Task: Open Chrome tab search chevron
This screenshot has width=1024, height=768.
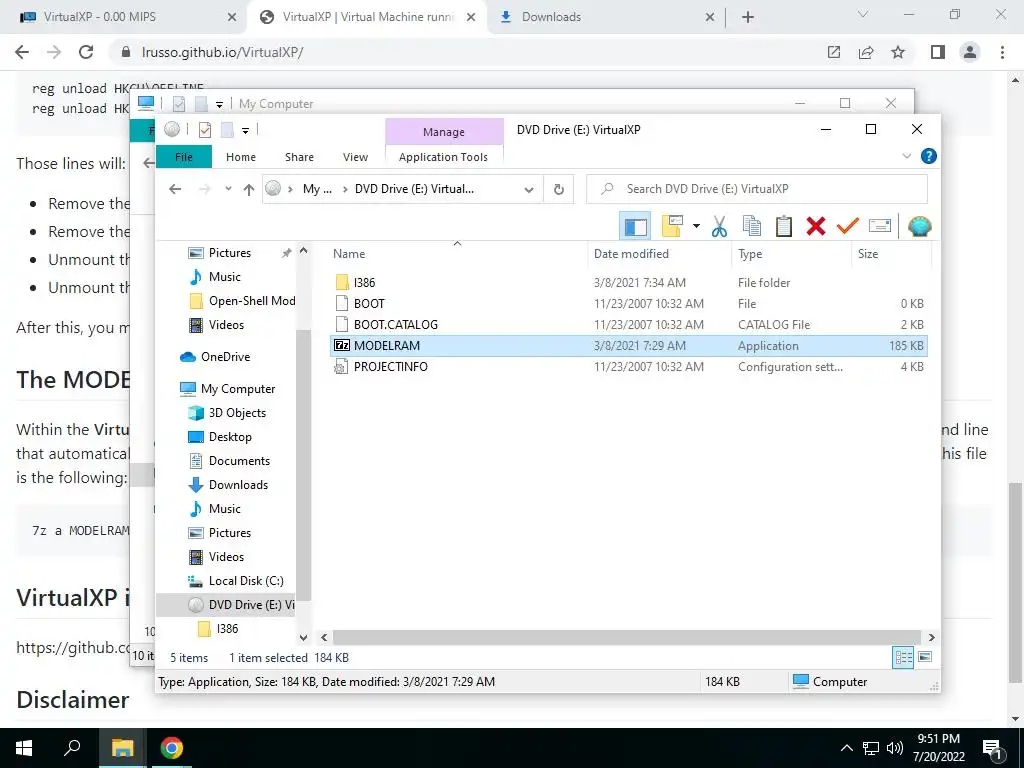Action: pyautogui.click(x=863, y=14)
